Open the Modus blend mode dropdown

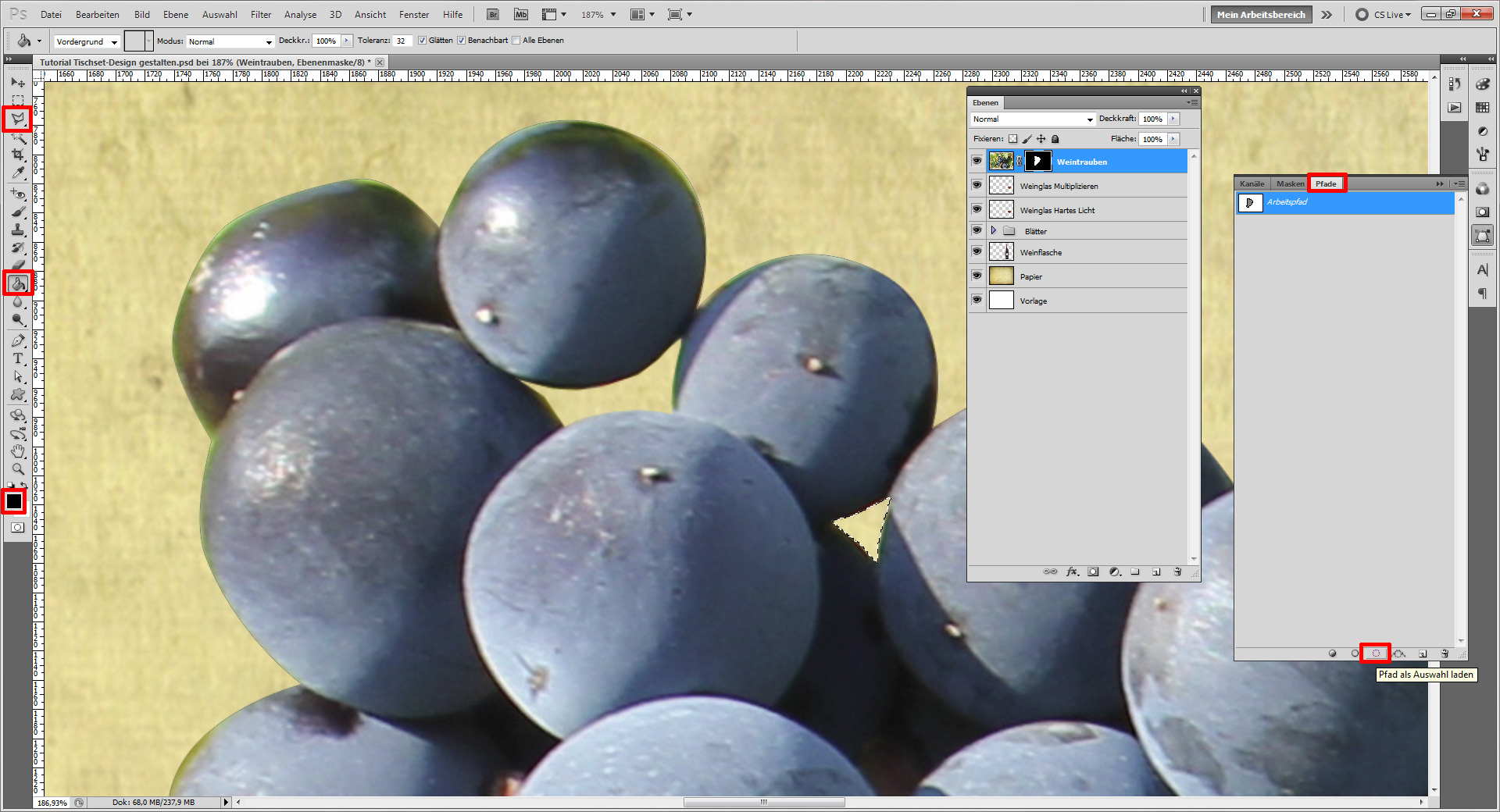(x=230, y=41)
